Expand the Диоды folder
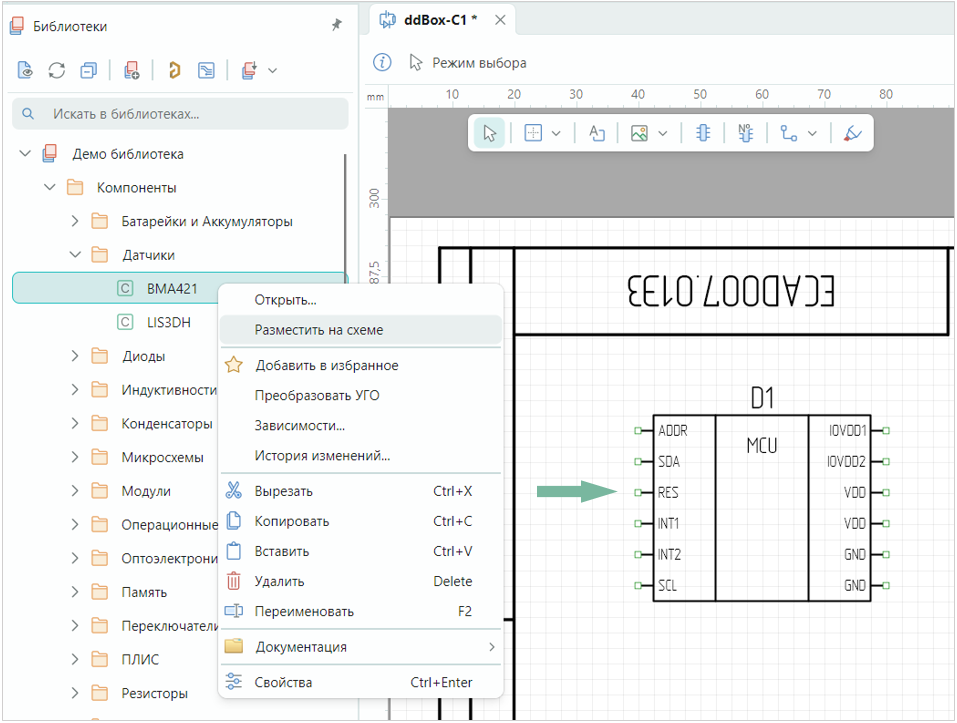 click(75, 356)
